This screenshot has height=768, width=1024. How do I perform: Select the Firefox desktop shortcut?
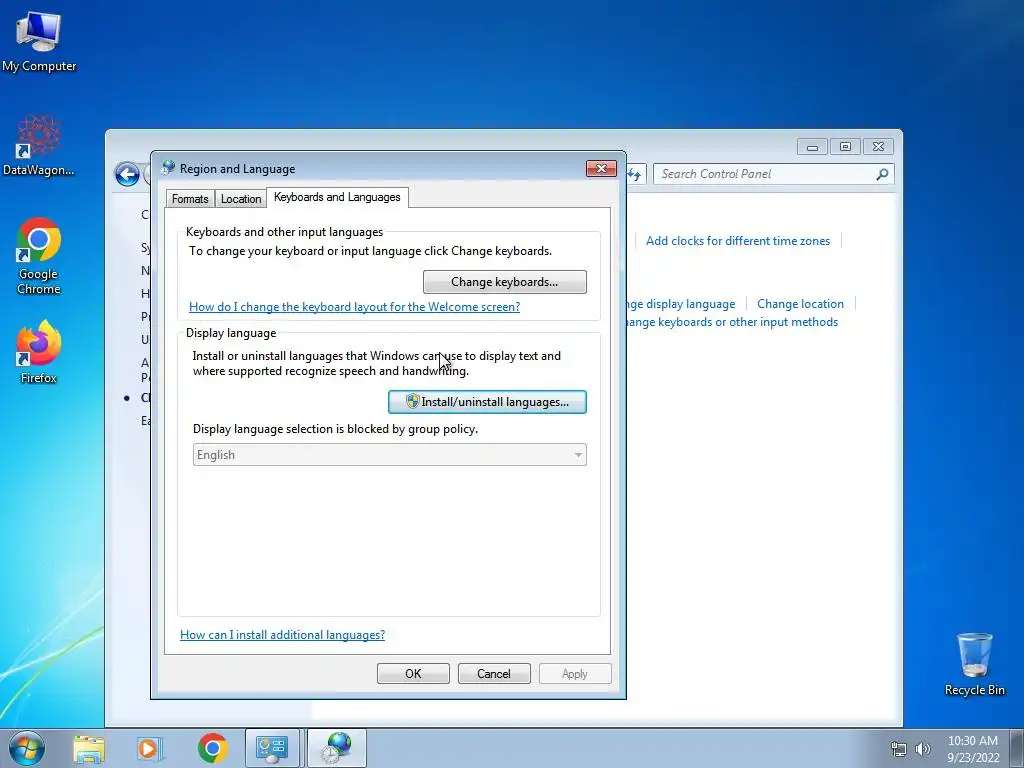pyautogui.click(x=39, y=351)
